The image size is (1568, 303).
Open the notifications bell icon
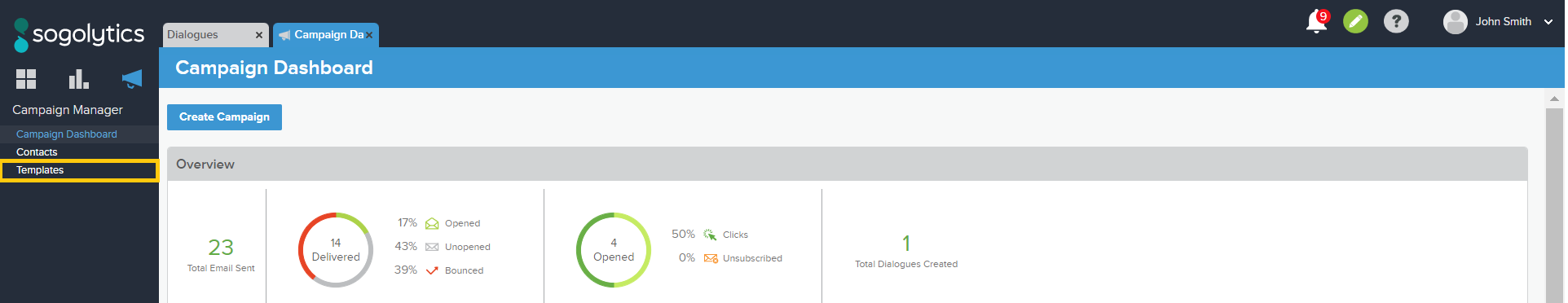click(x=1317, y=21)
